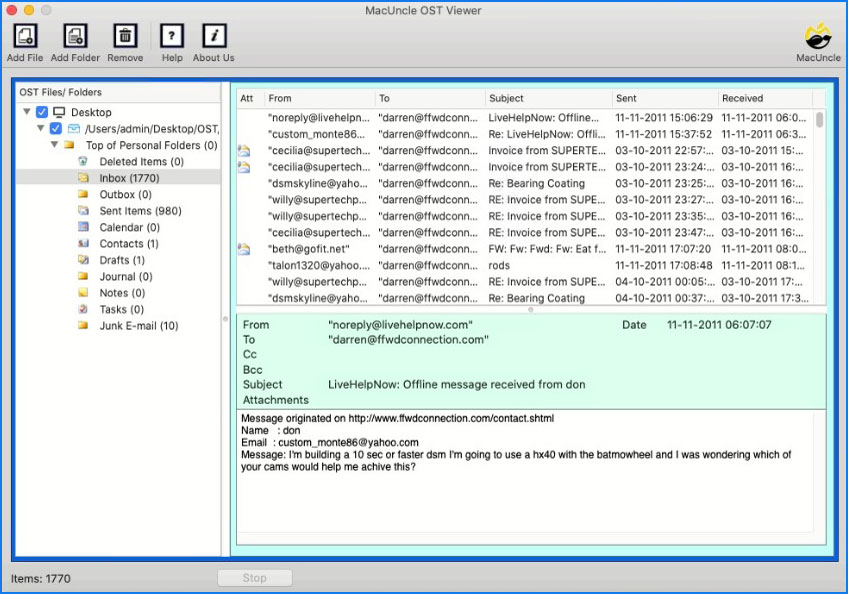
Task: Click the MacUncle logo icon
Action: tap(818, 36)
